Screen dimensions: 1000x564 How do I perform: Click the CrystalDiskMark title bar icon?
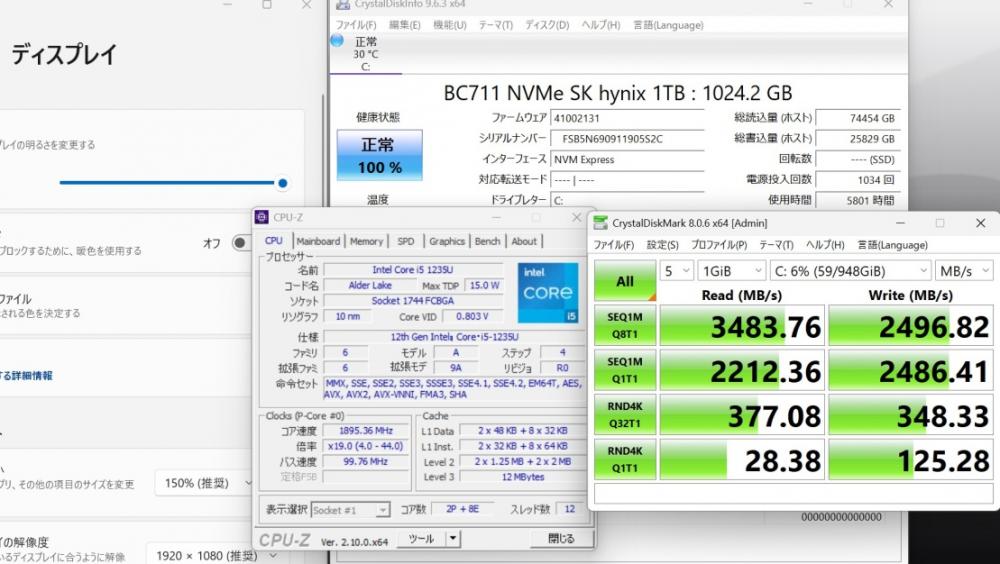click(600, 223)
